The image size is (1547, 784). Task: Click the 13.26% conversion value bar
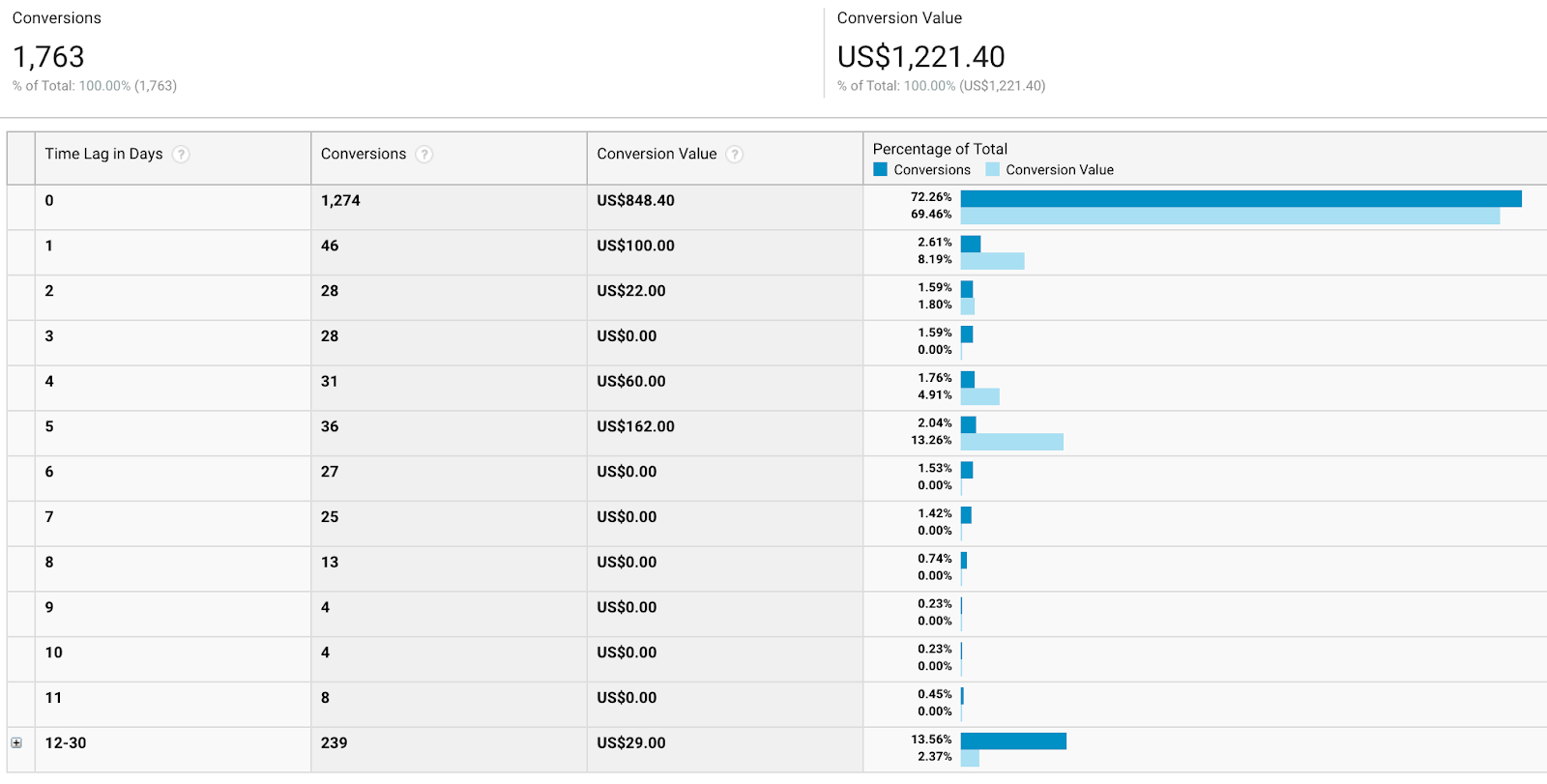click(x=1012, y=442)
